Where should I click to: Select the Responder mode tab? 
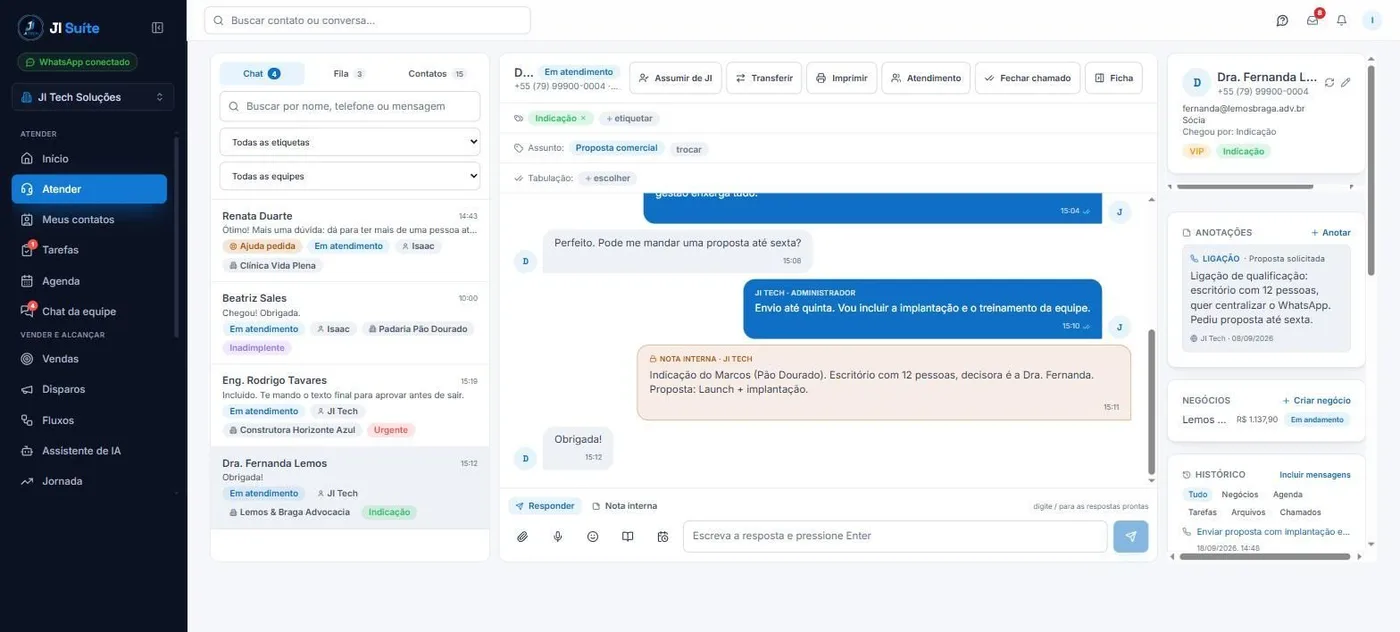545,506
